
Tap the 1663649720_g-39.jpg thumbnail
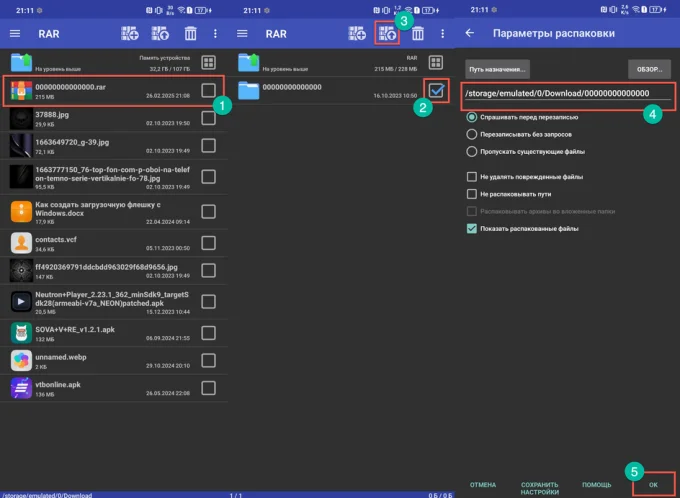coord(21,146)
